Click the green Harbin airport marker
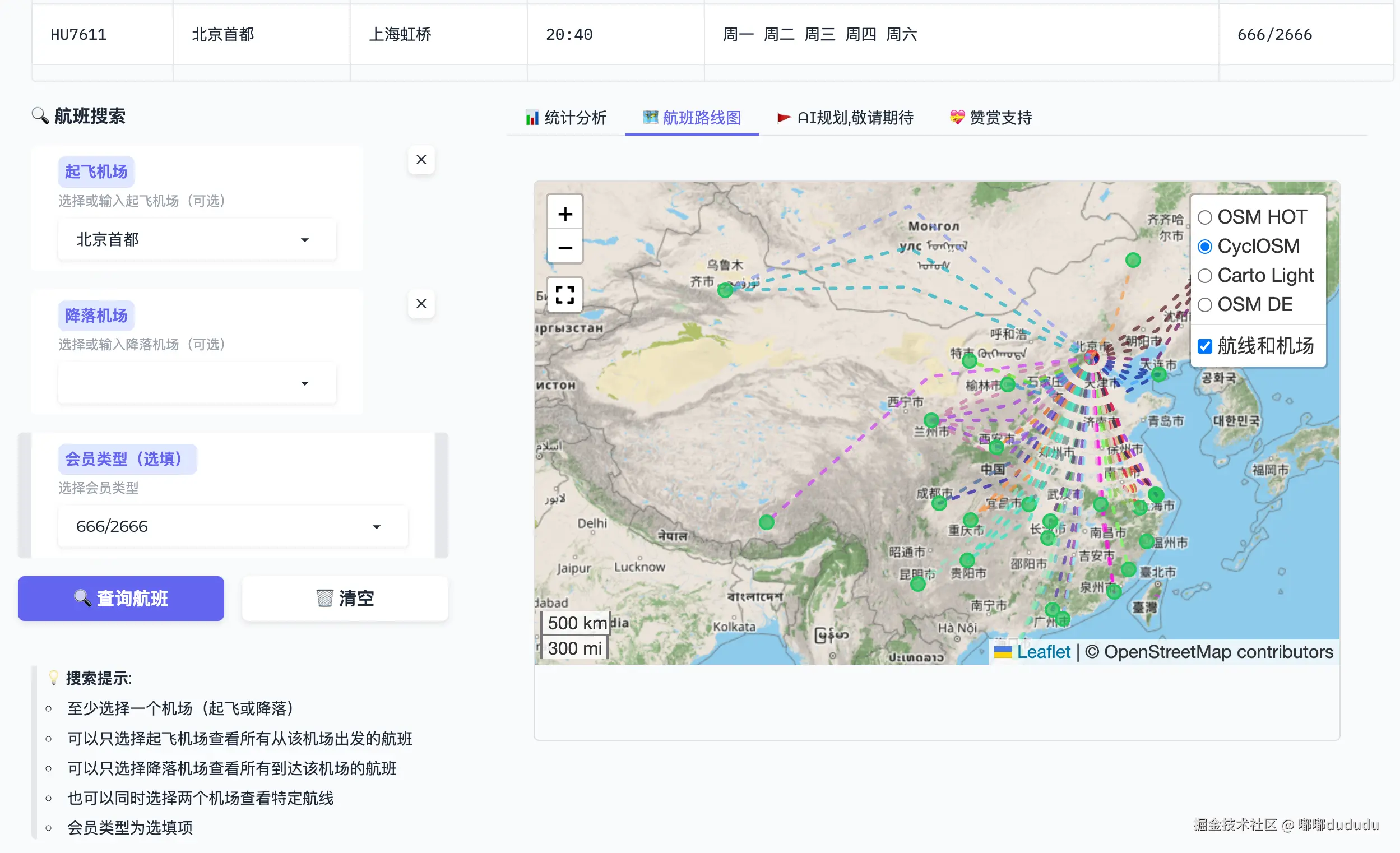 (x=1133, y=260)
